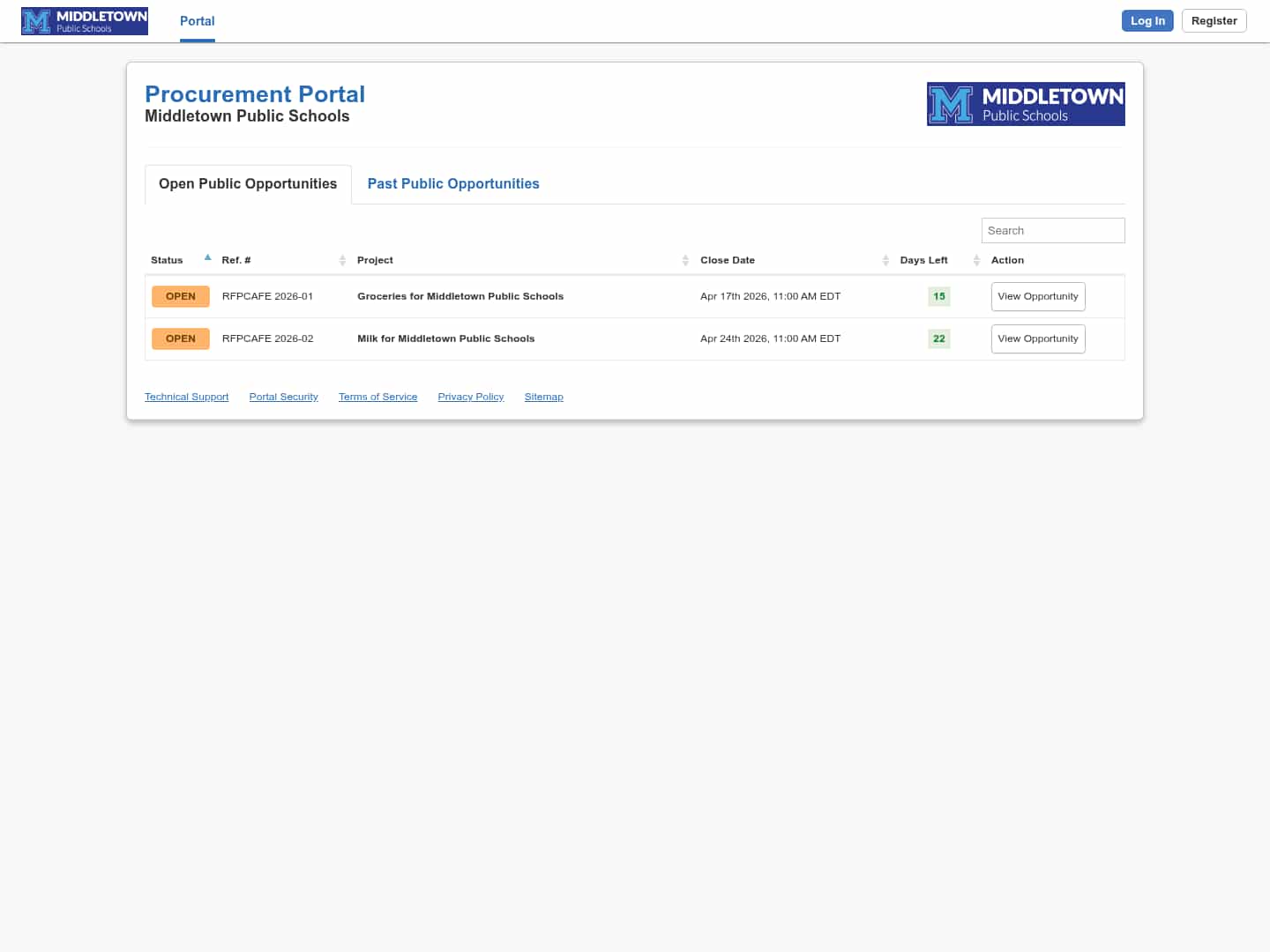Open the Technical Support link
1270x952 pixels.
tap(186, 397)
